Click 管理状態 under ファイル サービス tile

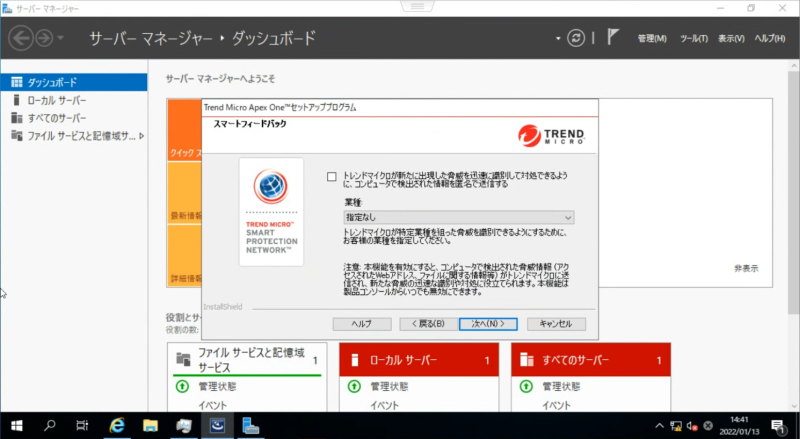click(x=217, y=386)
